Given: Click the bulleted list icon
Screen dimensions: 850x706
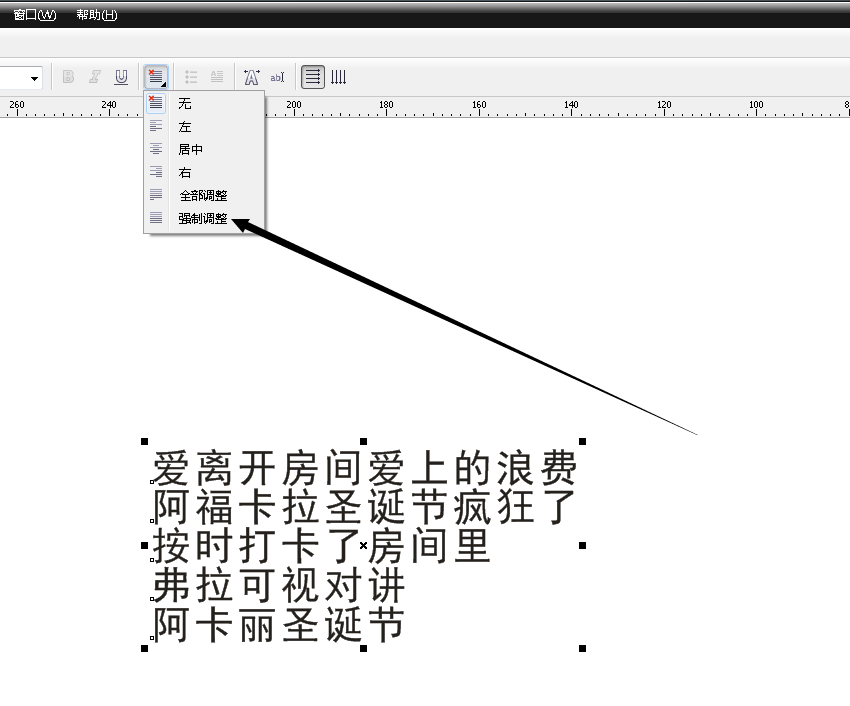Looking at the screenshot, I should point(190,77).
